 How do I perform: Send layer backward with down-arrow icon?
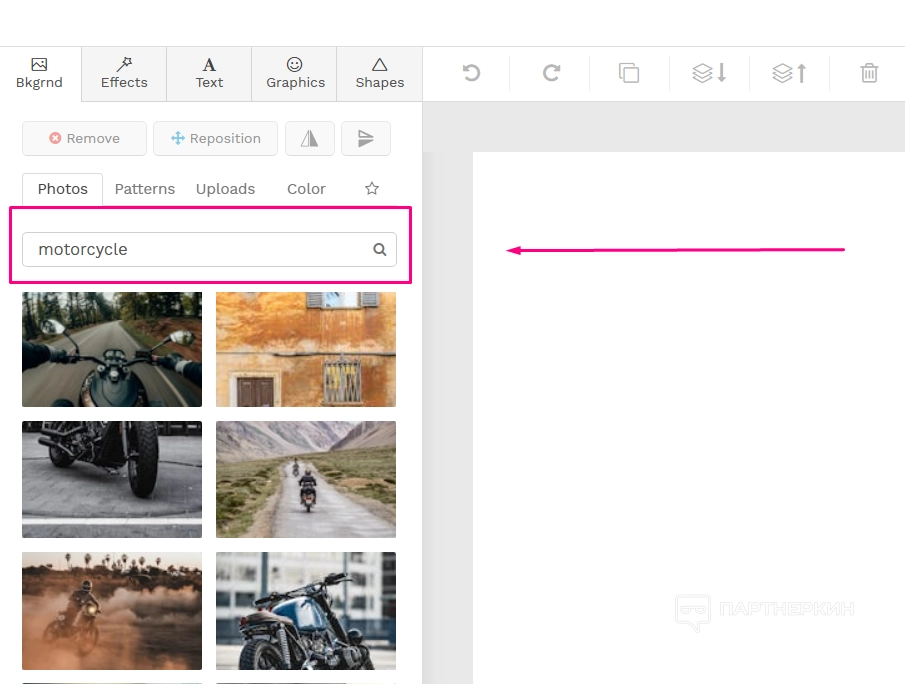[x=709, y=73]
